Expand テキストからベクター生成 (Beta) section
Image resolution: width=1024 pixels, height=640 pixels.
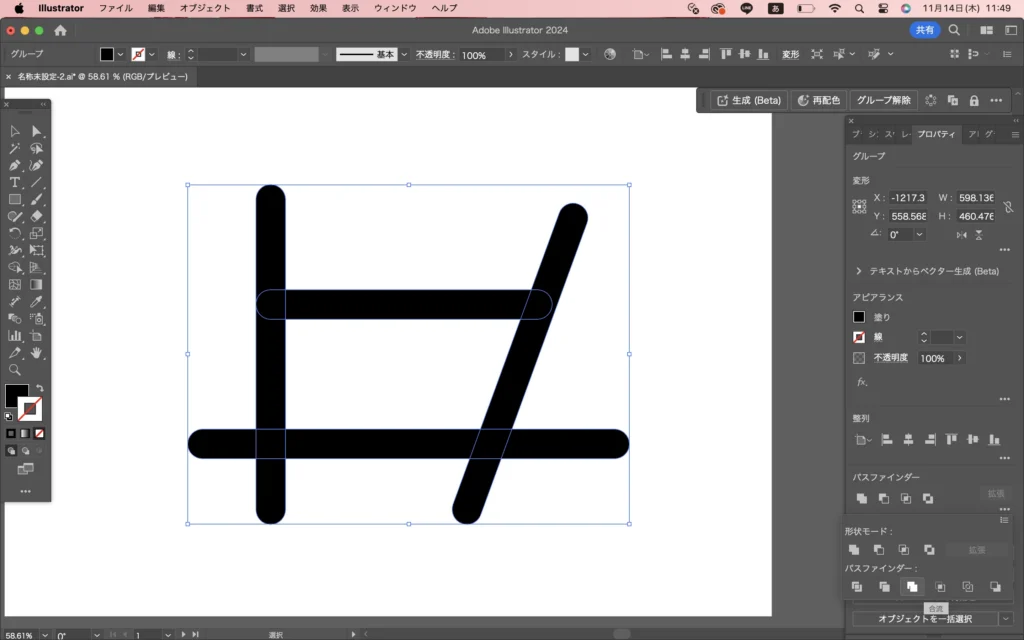click(x=859, y=271)
